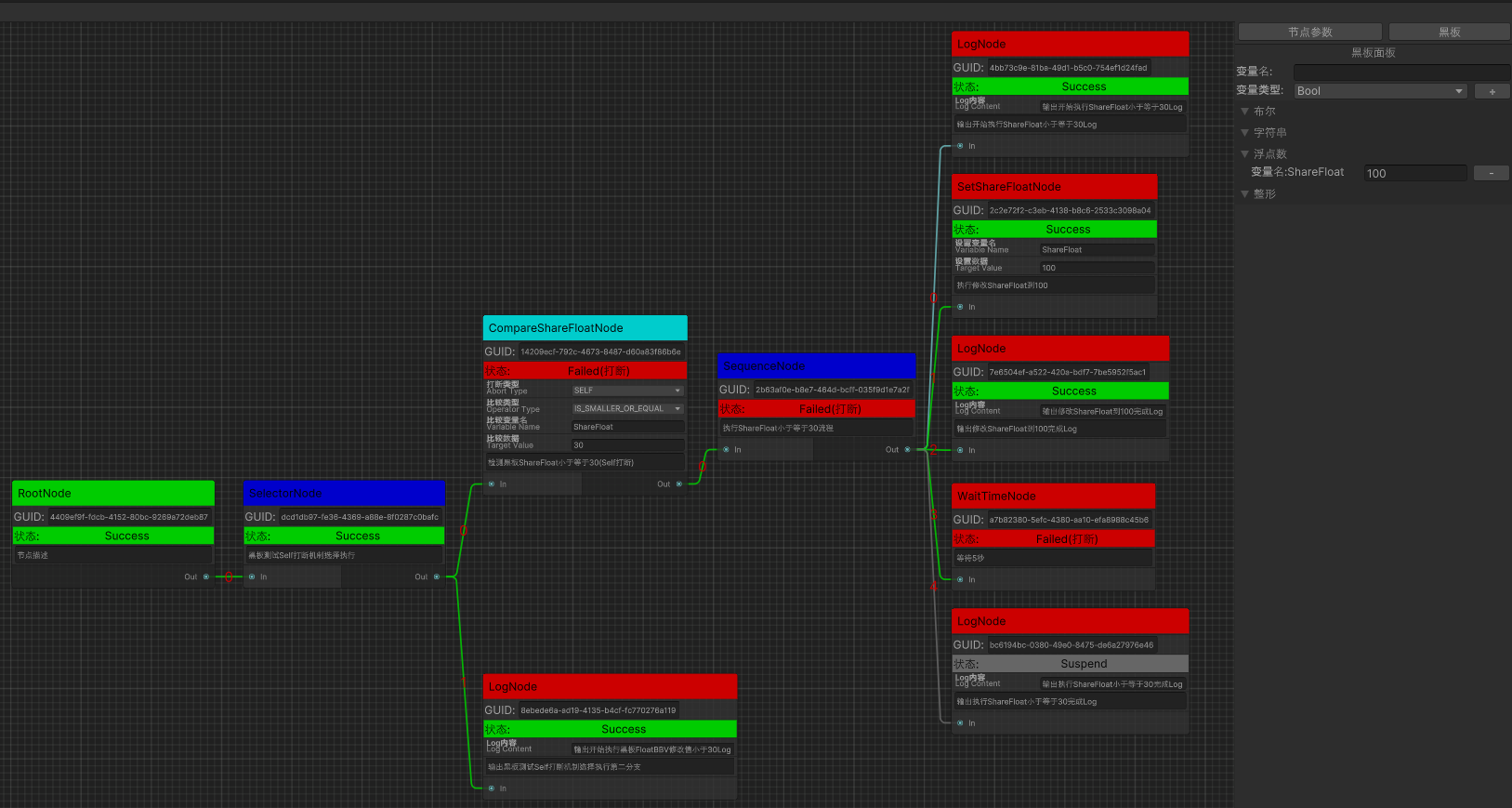Remove ShareFloat variable with minus button
Viewport: 1512px width, 808px height.
click(x=1492, y=173)
